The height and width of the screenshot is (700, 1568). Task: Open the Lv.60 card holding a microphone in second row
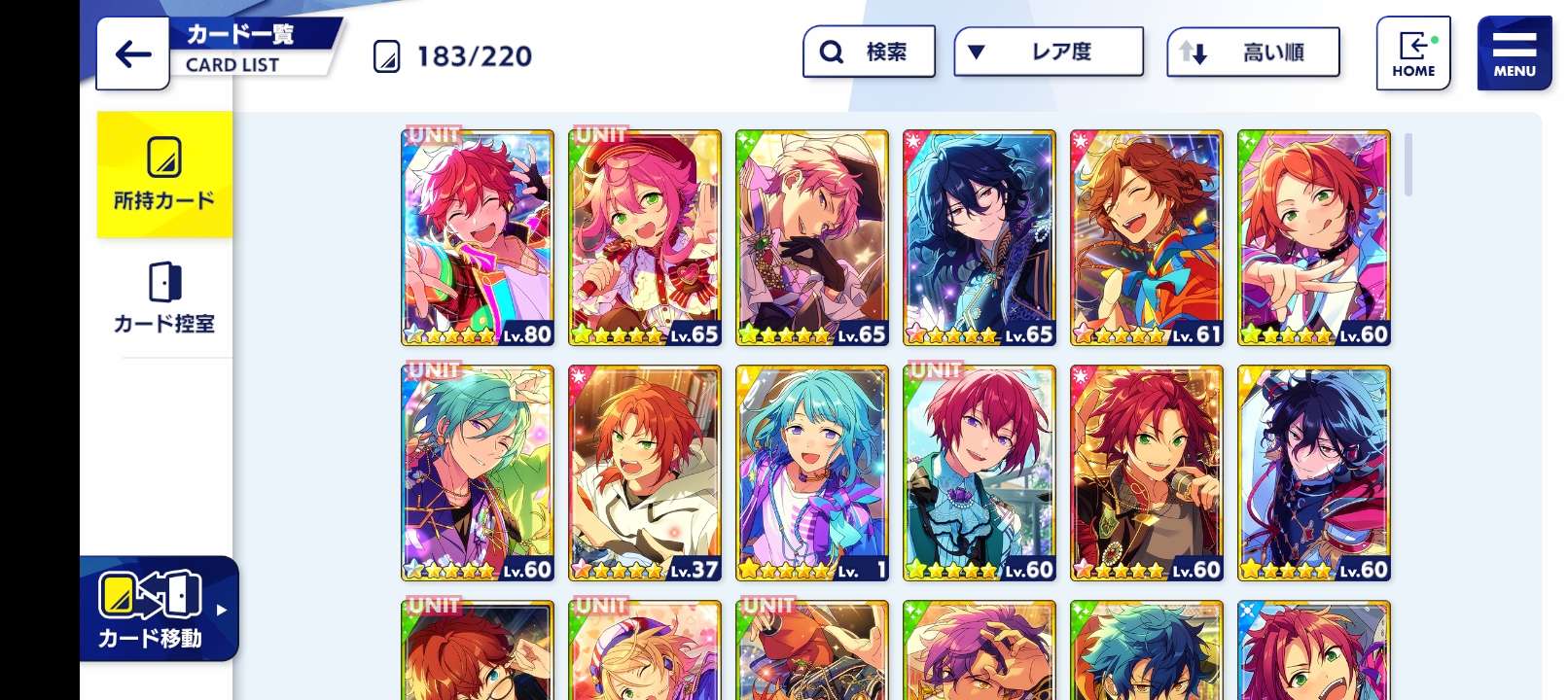point(1147,473)
